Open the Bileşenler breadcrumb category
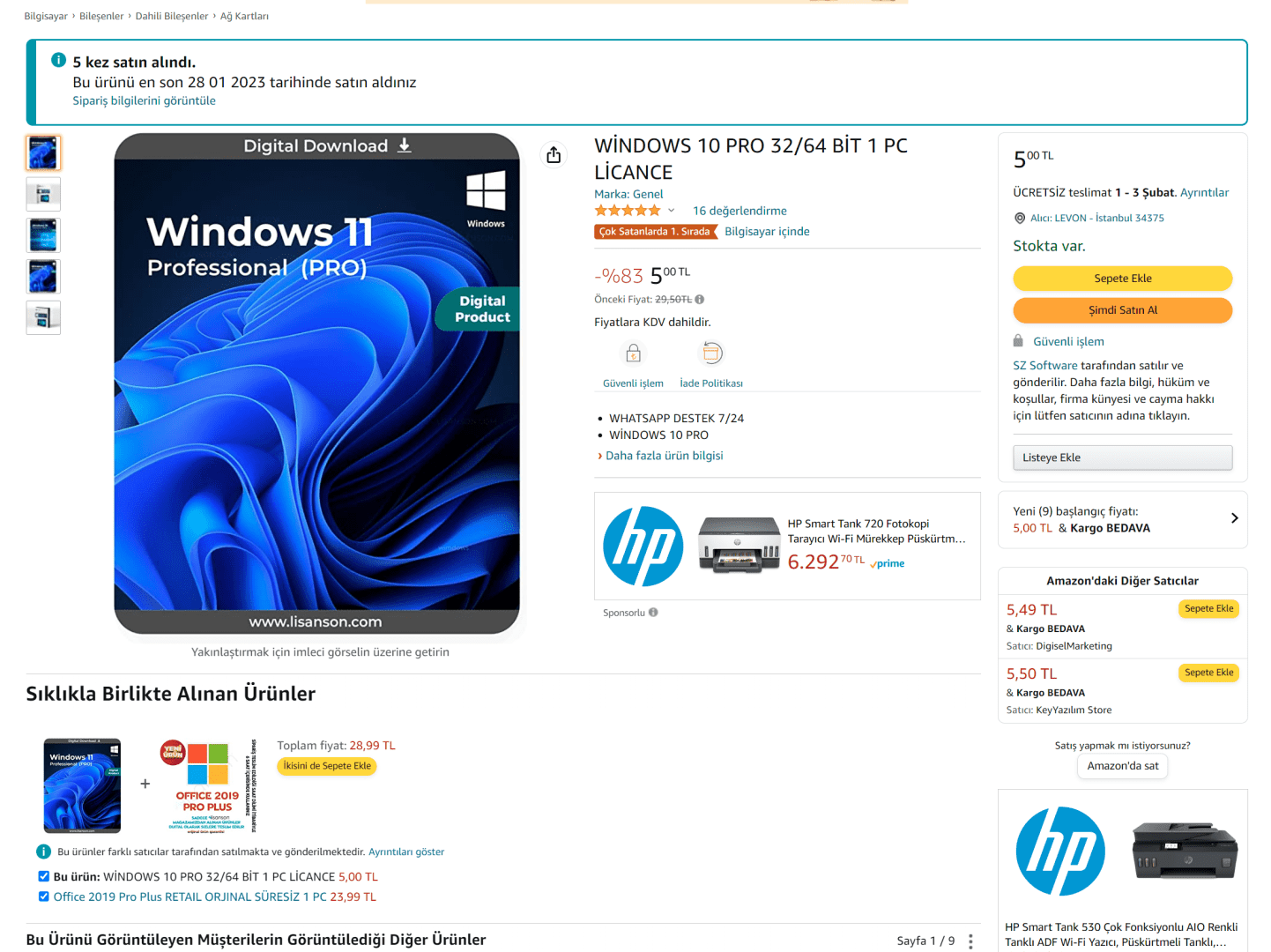This screenshot has width=1271, height=952. pyautogui.click(x=101, y=16)
